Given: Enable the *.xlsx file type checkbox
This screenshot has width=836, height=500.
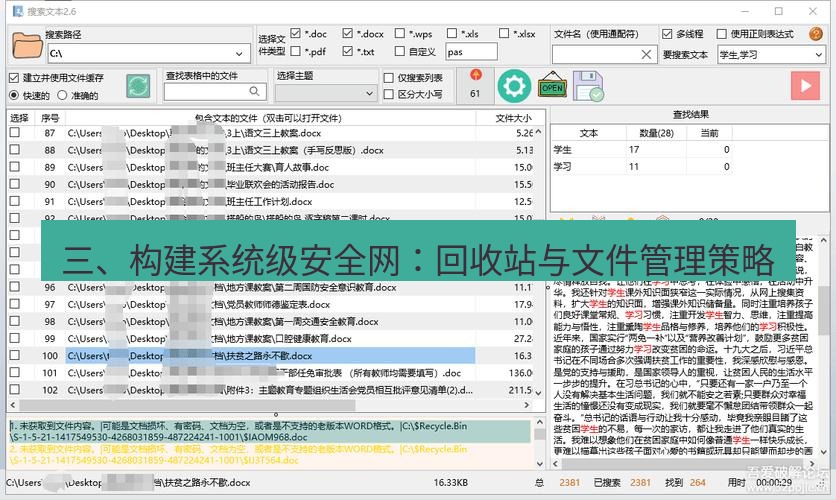Looking at the screenshot, I should pos(504,34).
